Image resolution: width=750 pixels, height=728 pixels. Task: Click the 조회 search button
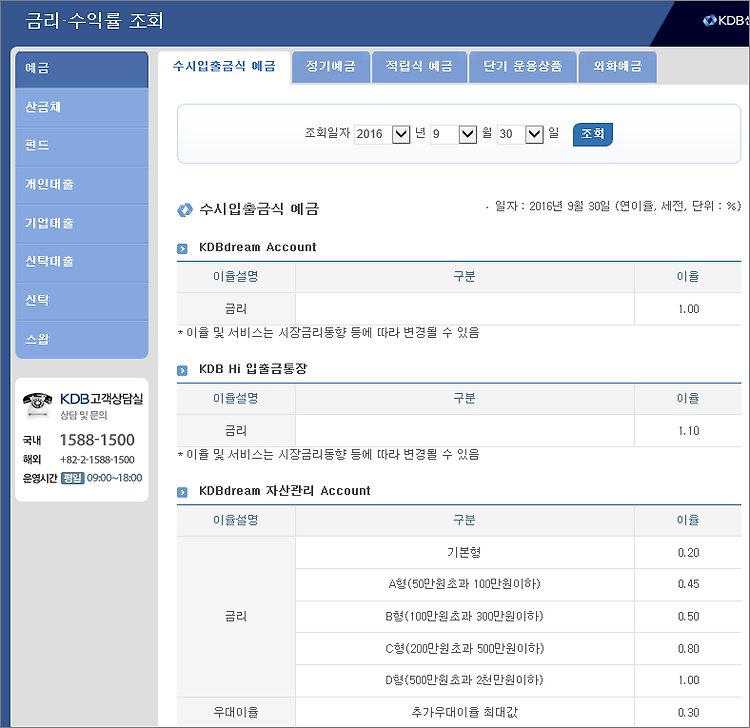click(x=593, y=134)
